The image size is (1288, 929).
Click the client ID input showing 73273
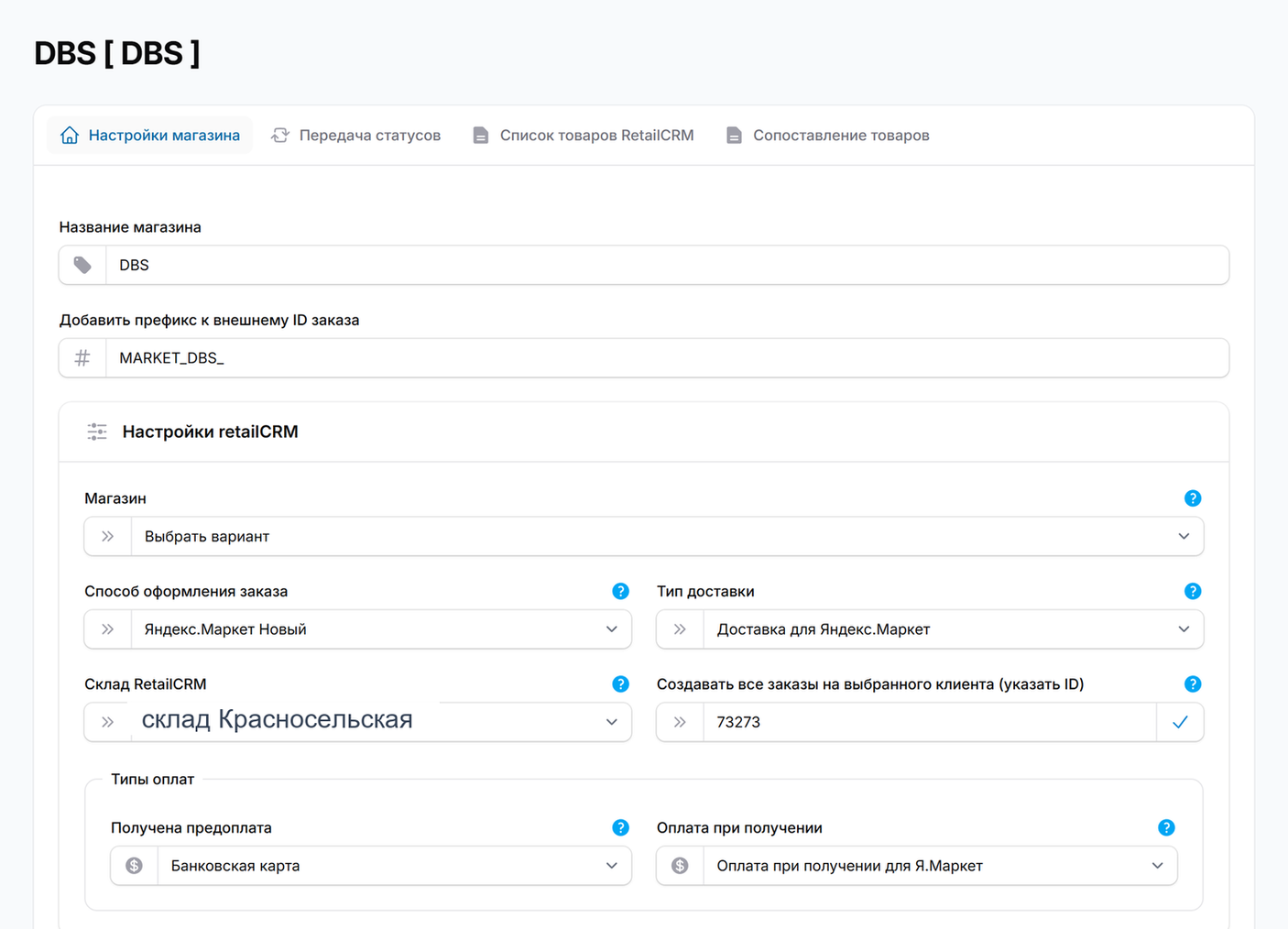pyautogui.click(x=930, y=722)
